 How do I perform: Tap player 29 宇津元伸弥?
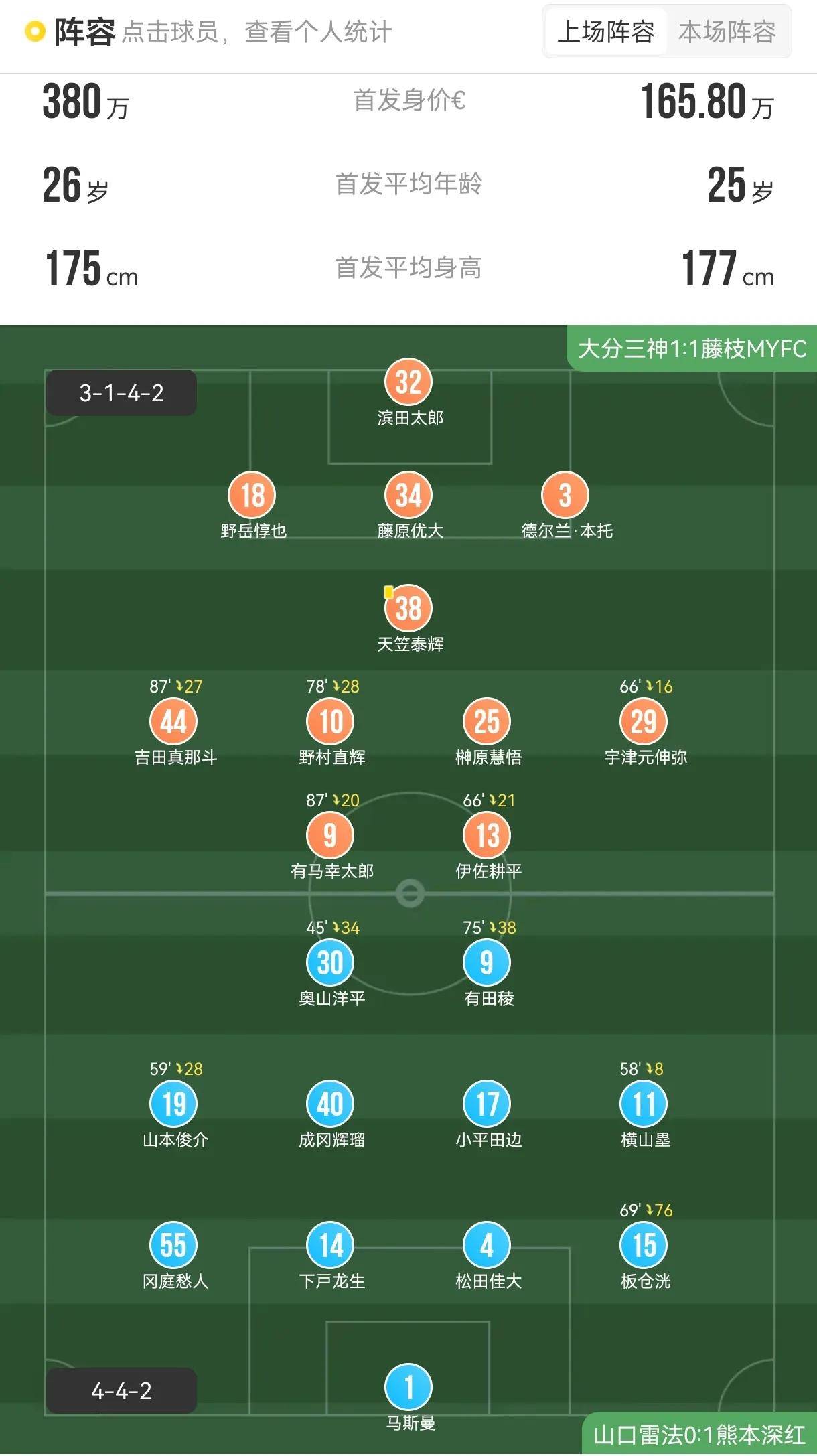coord(644,722)
